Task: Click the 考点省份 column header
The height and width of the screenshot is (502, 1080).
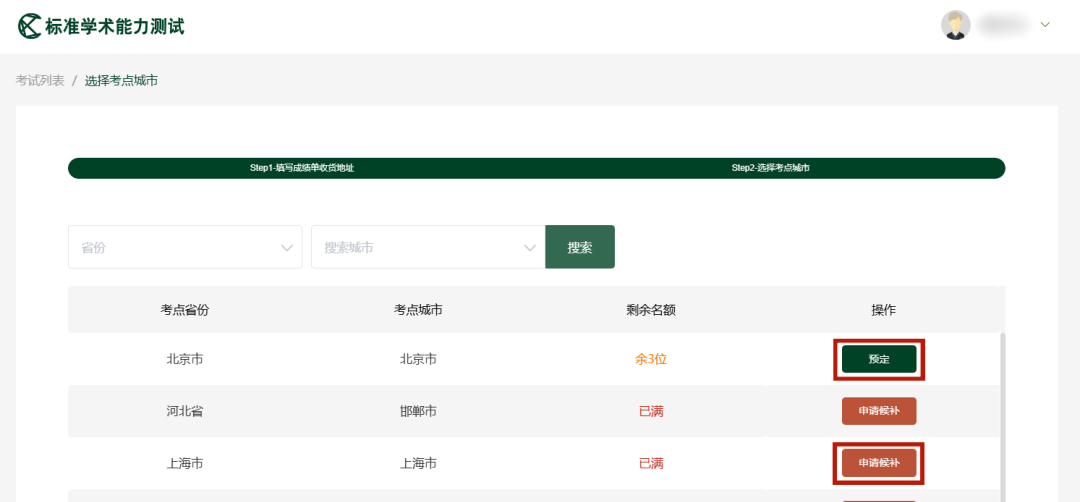Action: 185,310
